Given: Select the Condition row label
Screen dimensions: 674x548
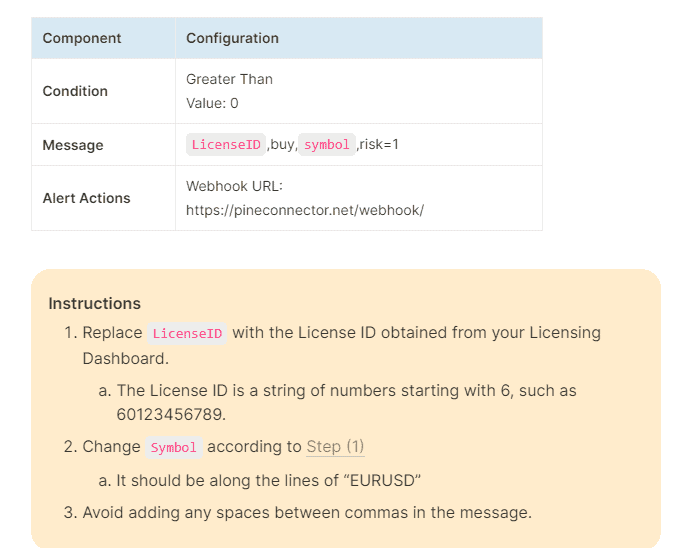Looking at the screenshot, I should [75, 91].
